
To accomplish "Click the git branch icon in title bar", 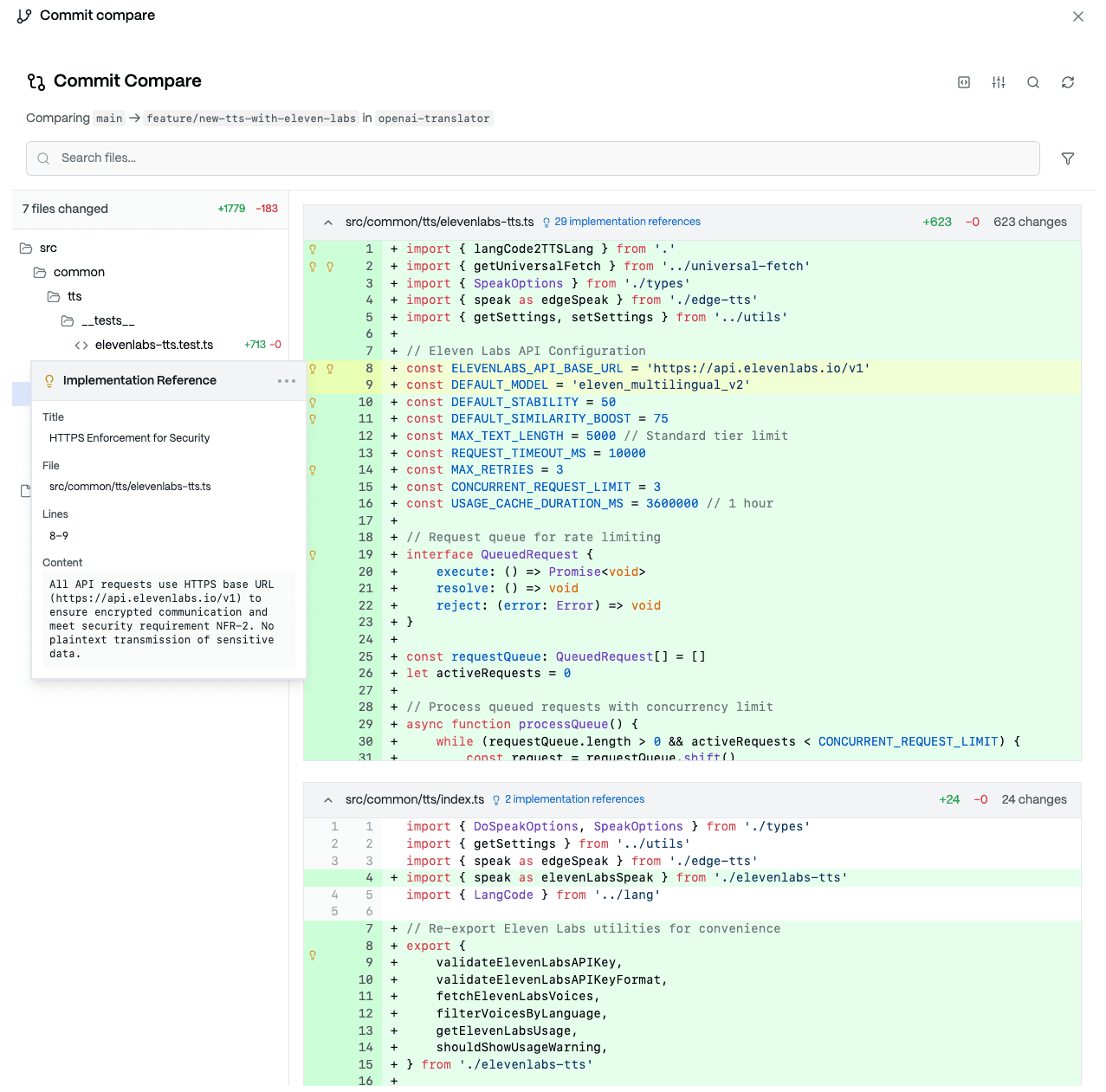I will pyautogui.click(x=24, y=16).
